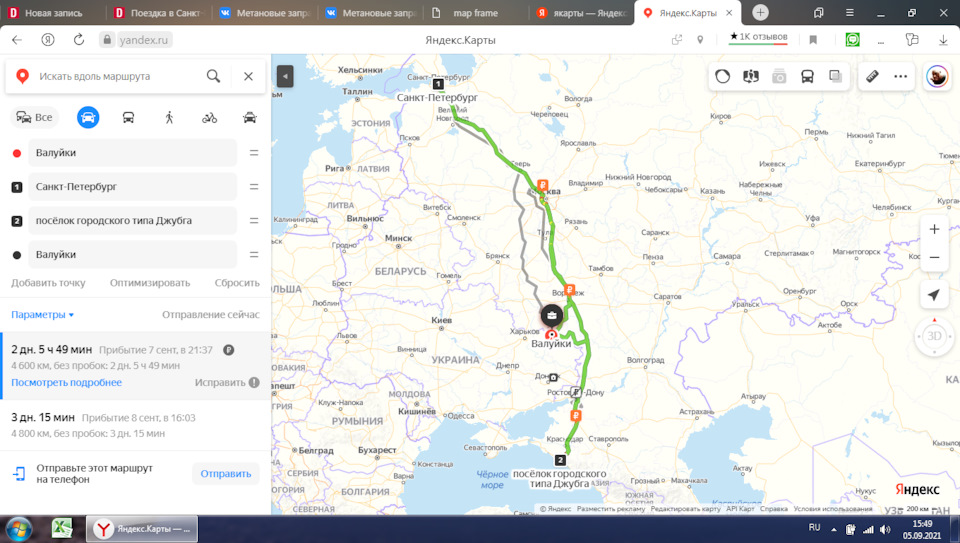This screenshot has width=960, height=543.
Task: Expand the 'Параметры' dropdown
Action: tap(42, 315)
